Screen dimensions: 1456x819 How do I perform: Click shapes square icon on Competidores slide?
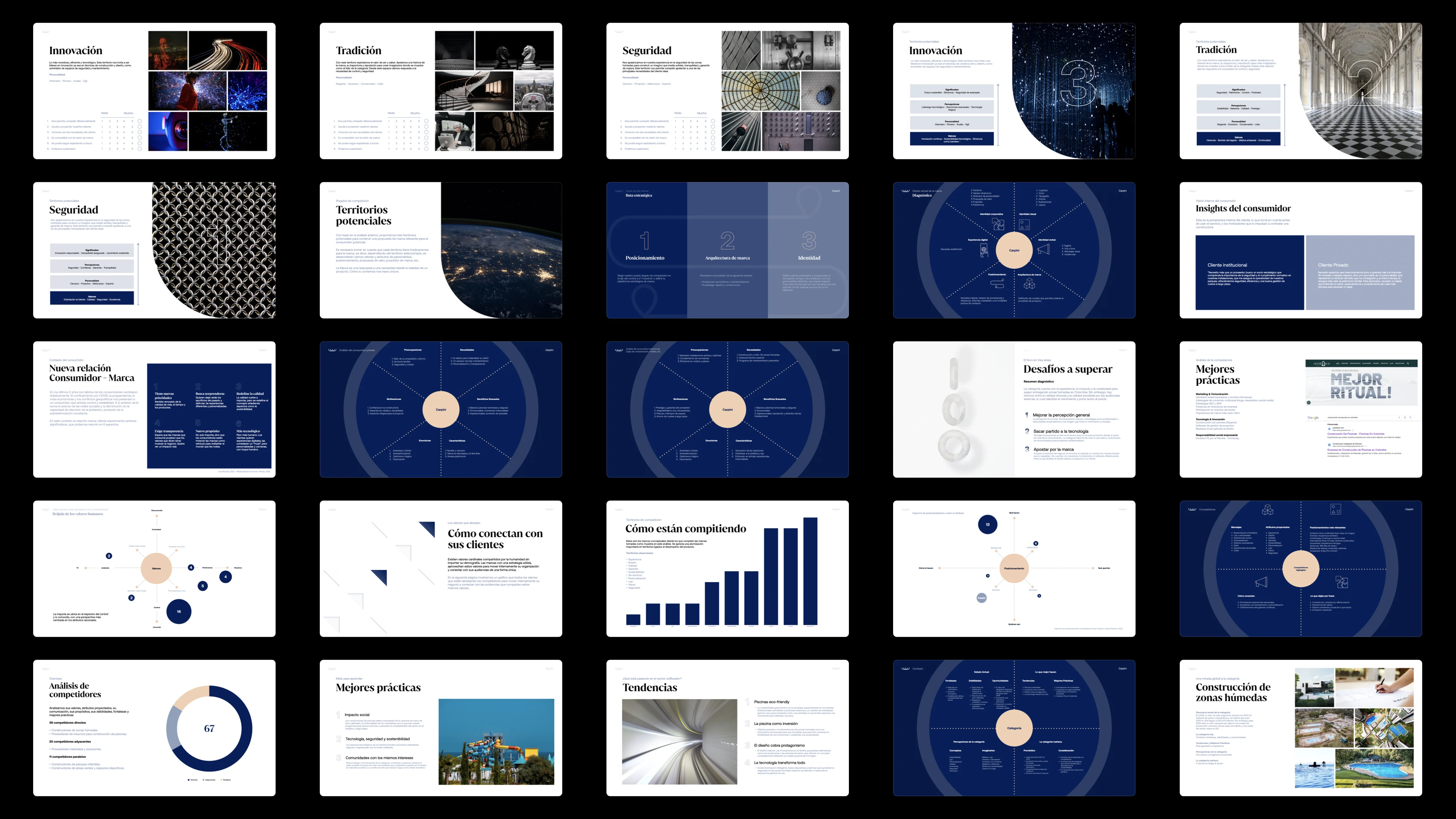[x=1335, y=509]
